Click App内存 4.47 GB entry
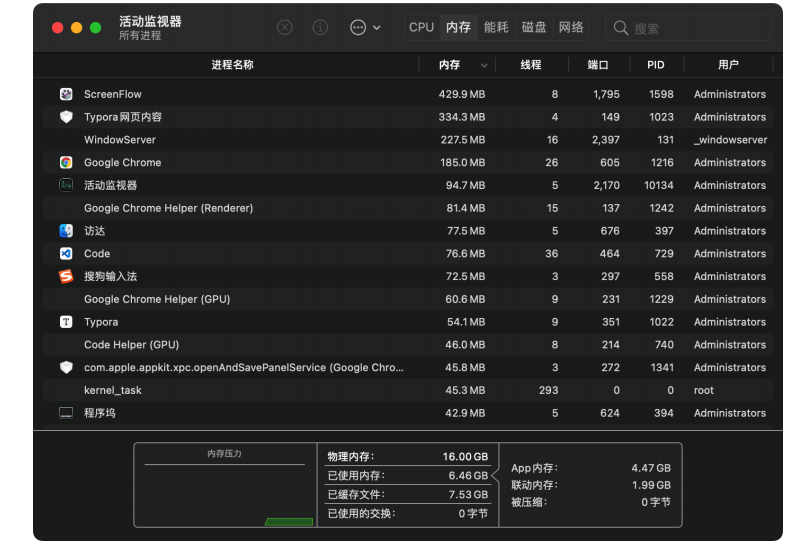This screenshot has width=806, height=551. click(591, 468)
